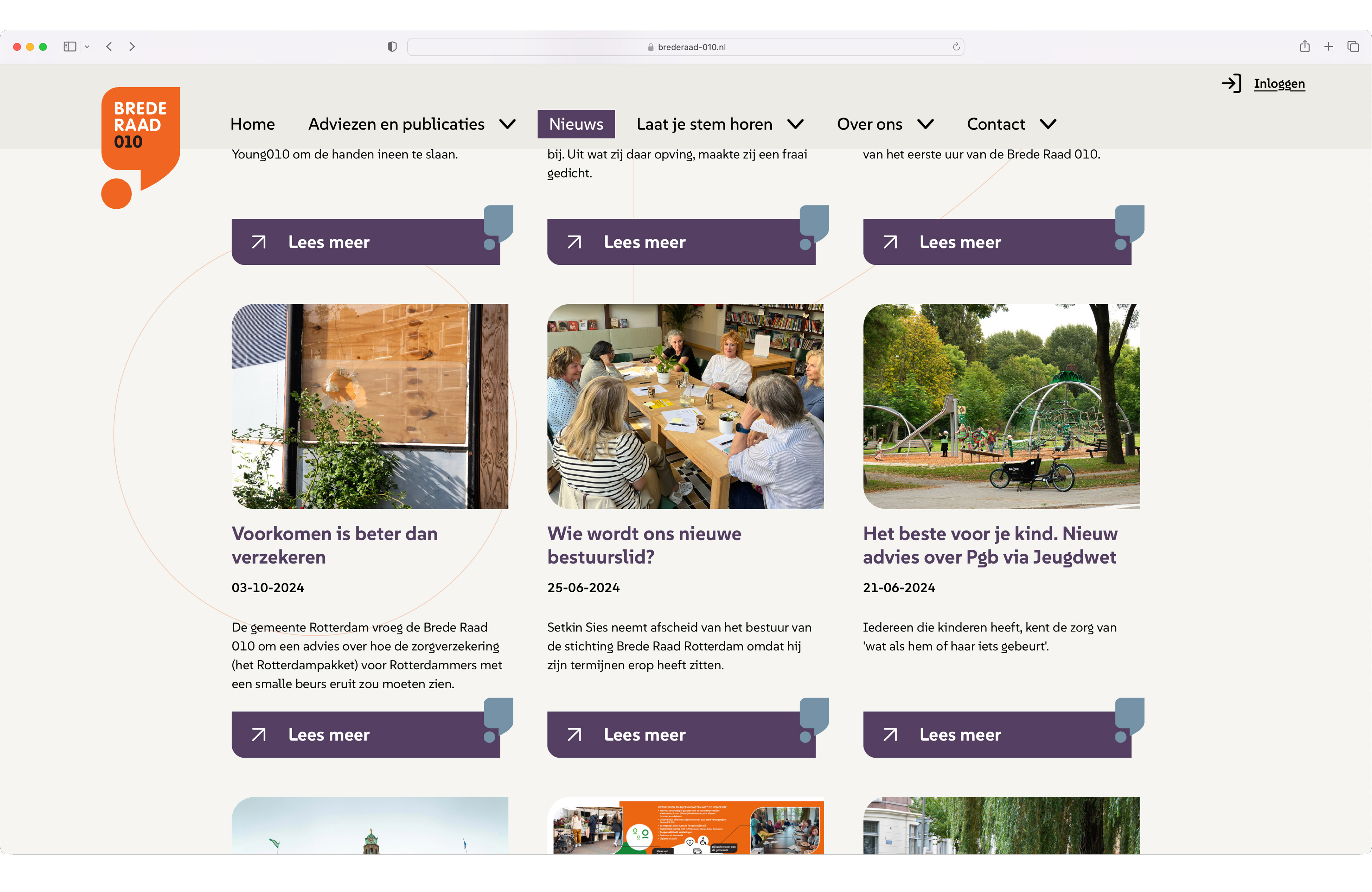Click Lees meer under eerste uur article
This screenshot has height=892, width=1372.
point(997,242)
